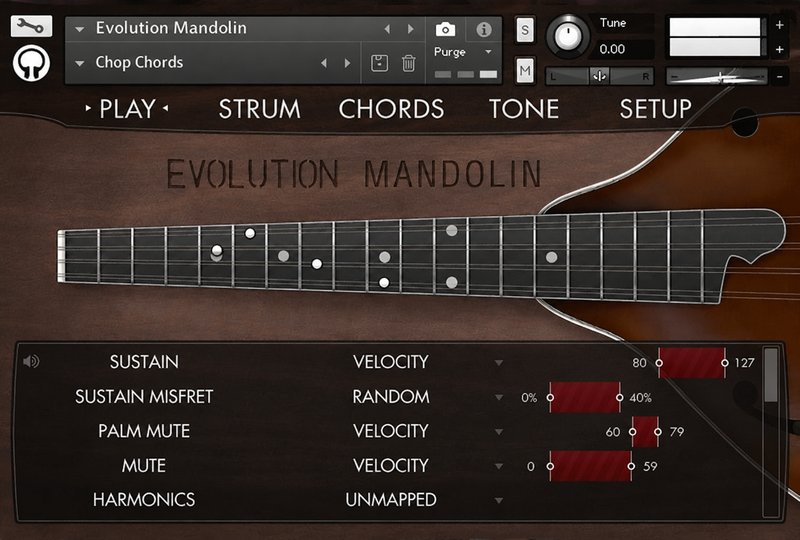
Task: Click the Orange Tree Samples logo icon
Action: pos(31,63)
